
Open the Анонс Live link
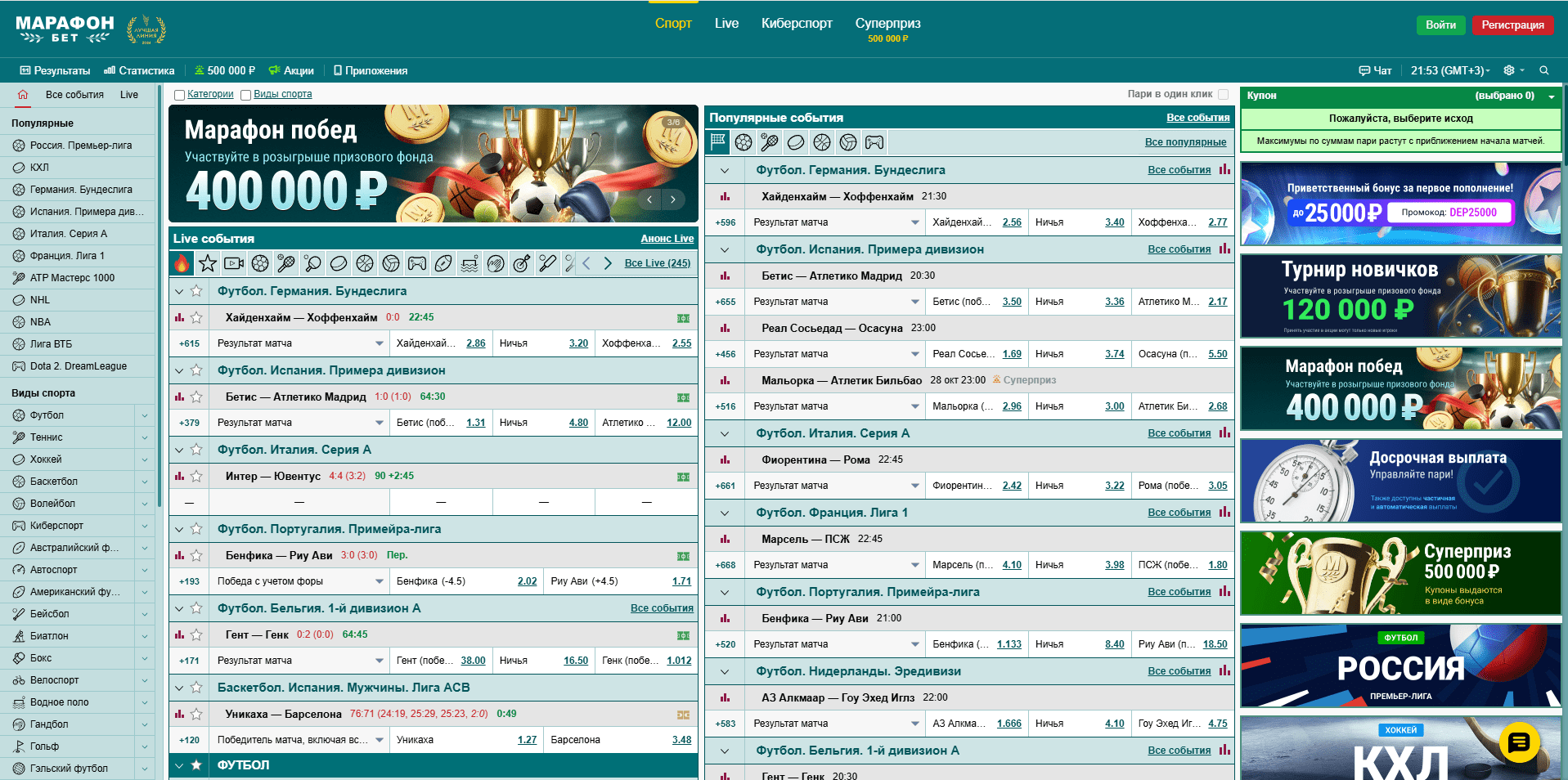667,239
